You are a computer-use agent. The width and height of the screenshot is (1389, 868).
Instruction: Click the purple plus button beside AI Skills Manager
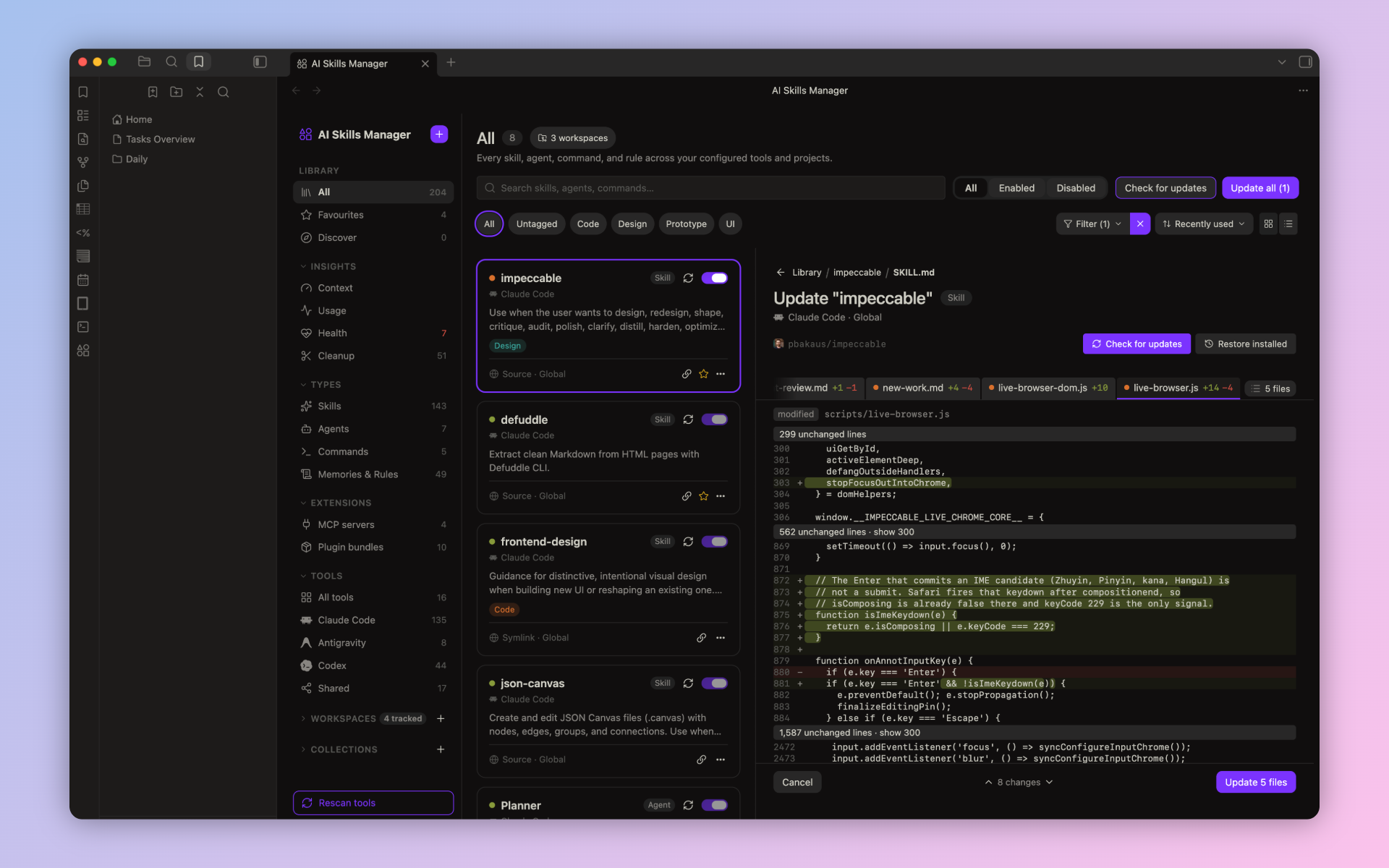[x=439, y=135]
